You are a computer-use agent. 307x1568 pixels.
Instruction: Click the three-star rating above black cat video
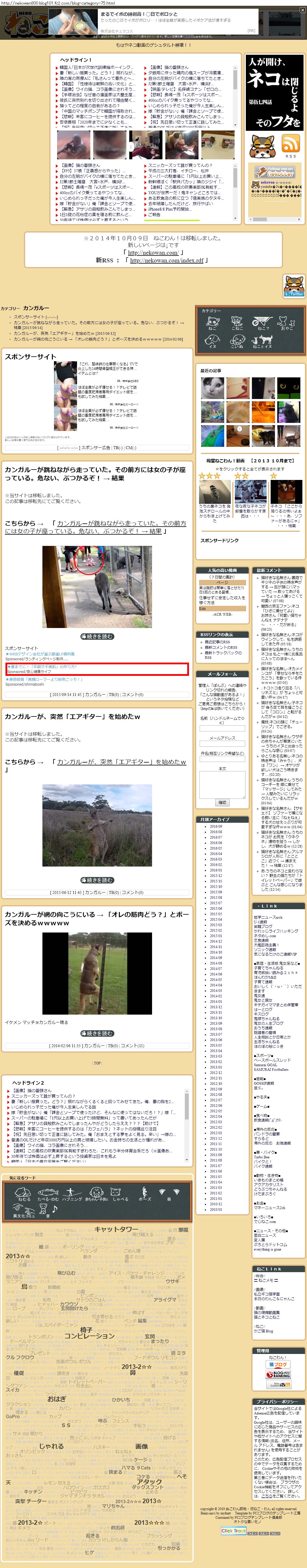(x=210, y=476)
